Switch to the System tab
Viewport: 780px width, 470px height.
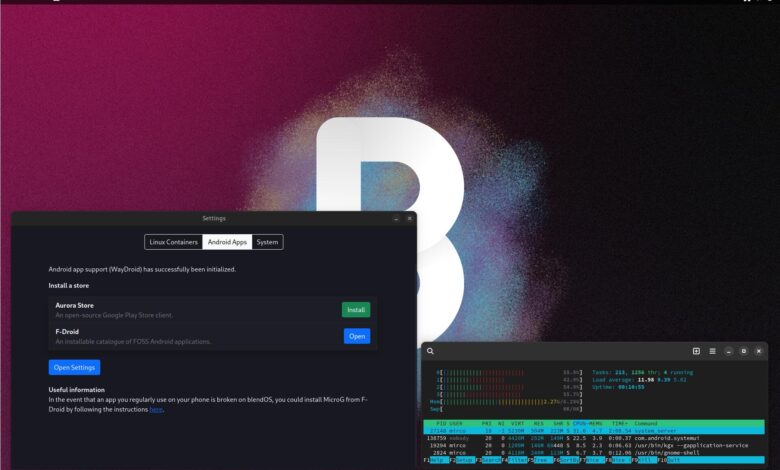(x=267, y=242)
